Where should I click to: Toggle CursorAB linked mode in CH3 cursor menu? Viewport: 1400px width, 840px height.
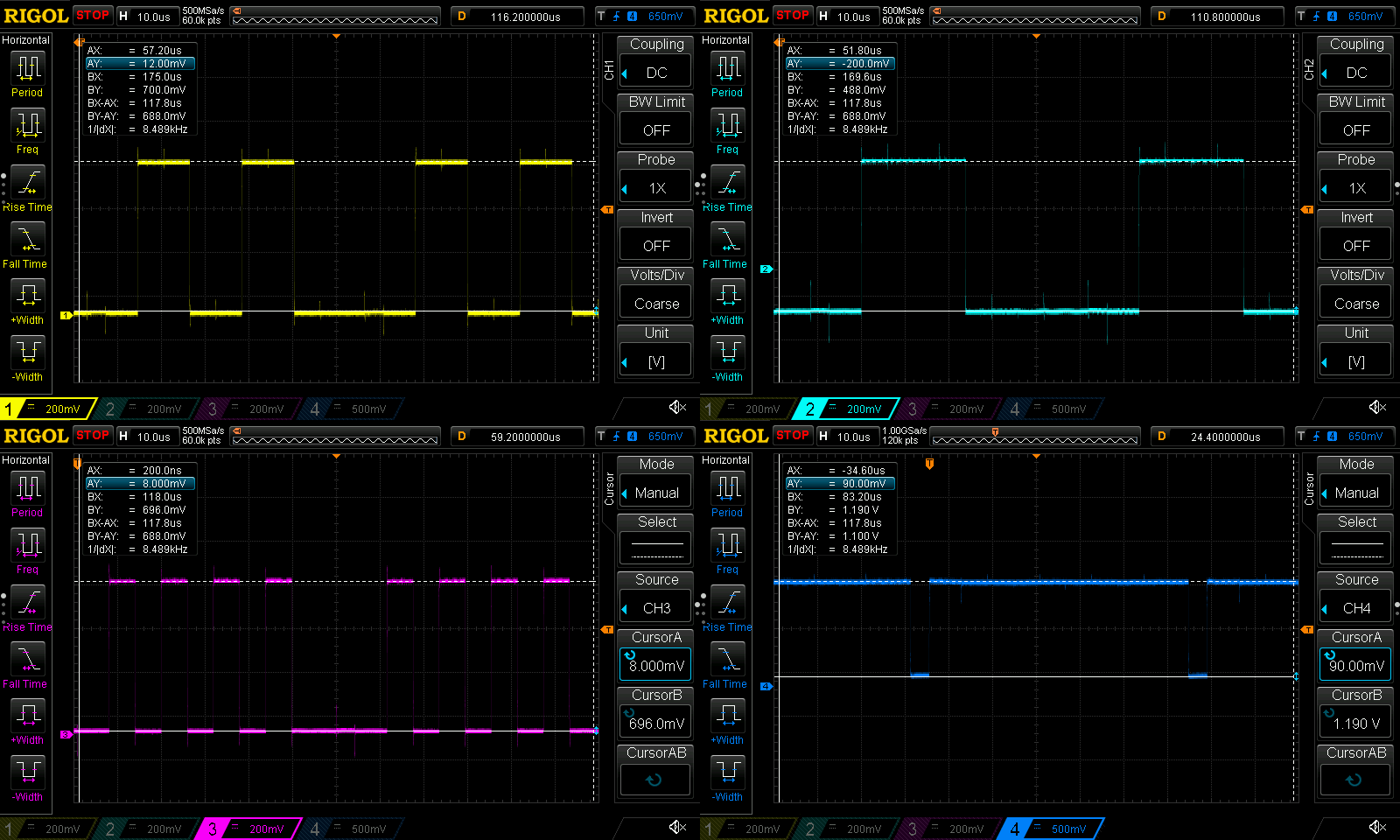656,780
